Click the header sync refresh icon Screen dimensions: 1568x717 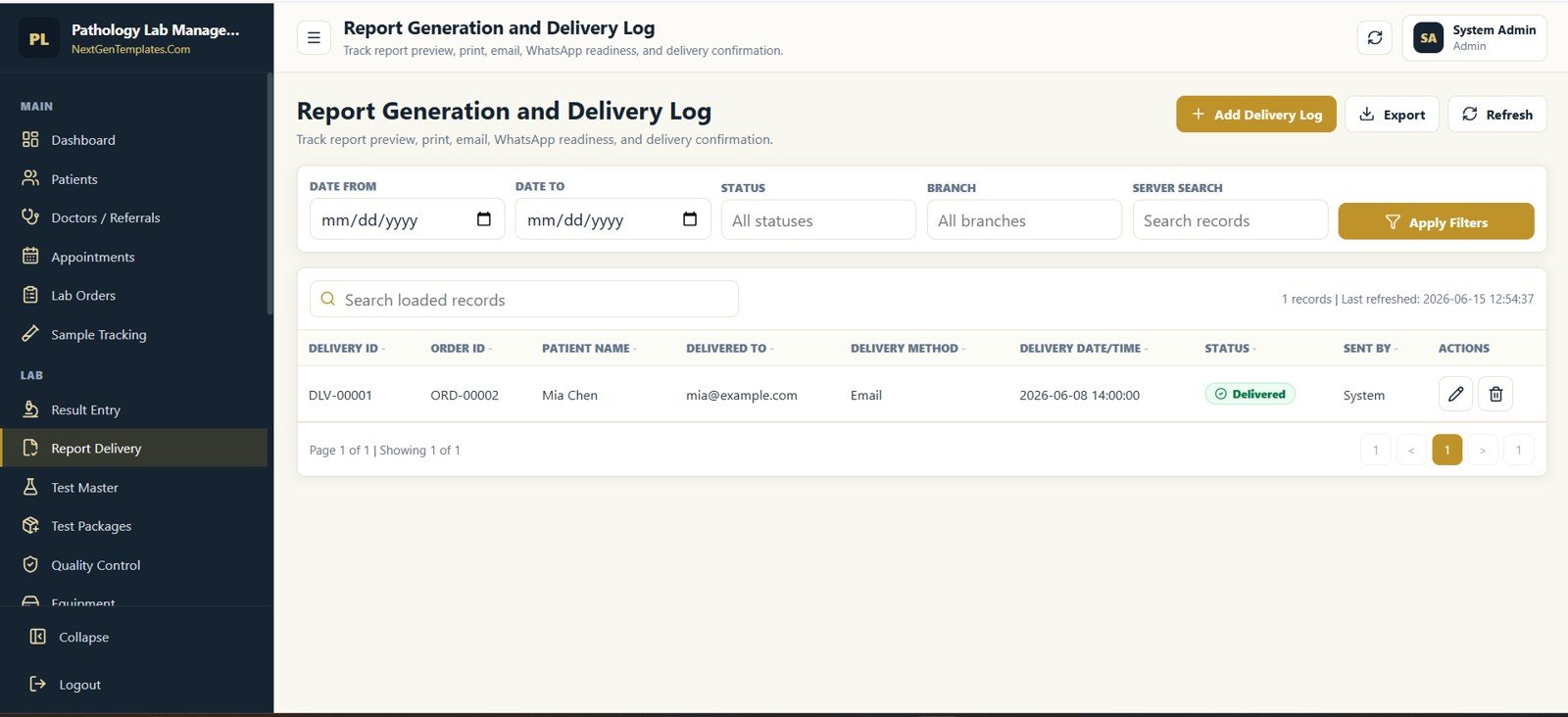click(1375, 37)
